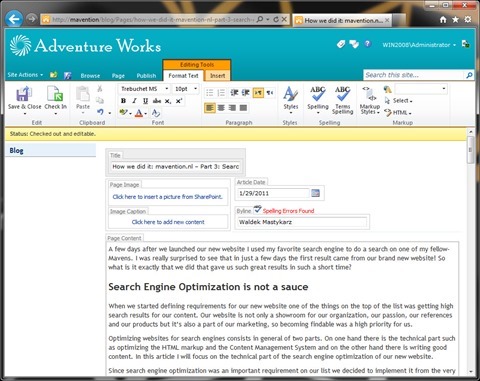
Task: Open browser Favorites star icon
Action: 455,20
